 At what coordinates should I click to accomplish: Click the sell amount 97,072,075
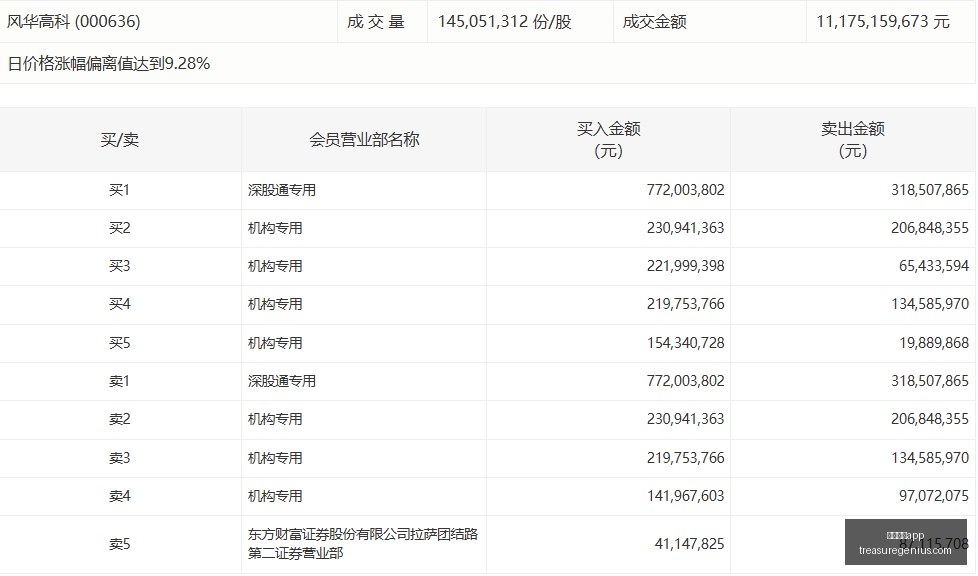[934, 496]
